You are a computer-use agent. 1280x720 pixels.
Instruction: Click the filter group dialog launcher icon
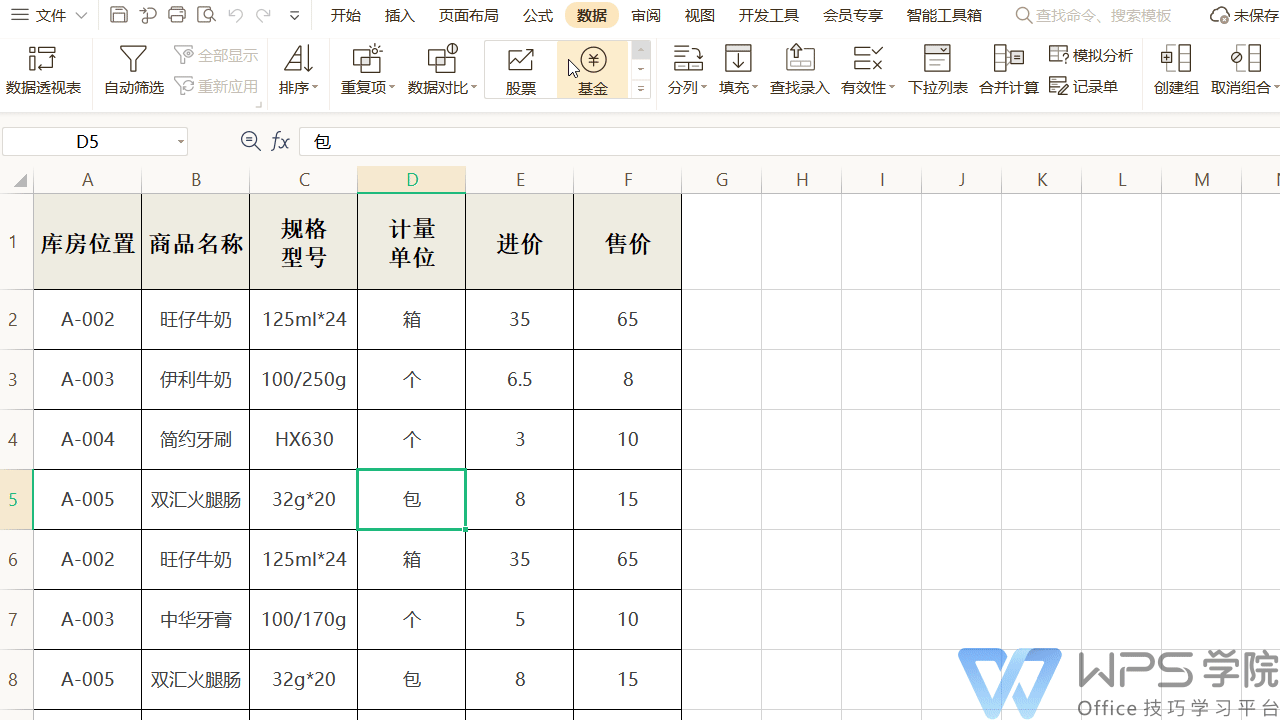(x=259, y=104)
